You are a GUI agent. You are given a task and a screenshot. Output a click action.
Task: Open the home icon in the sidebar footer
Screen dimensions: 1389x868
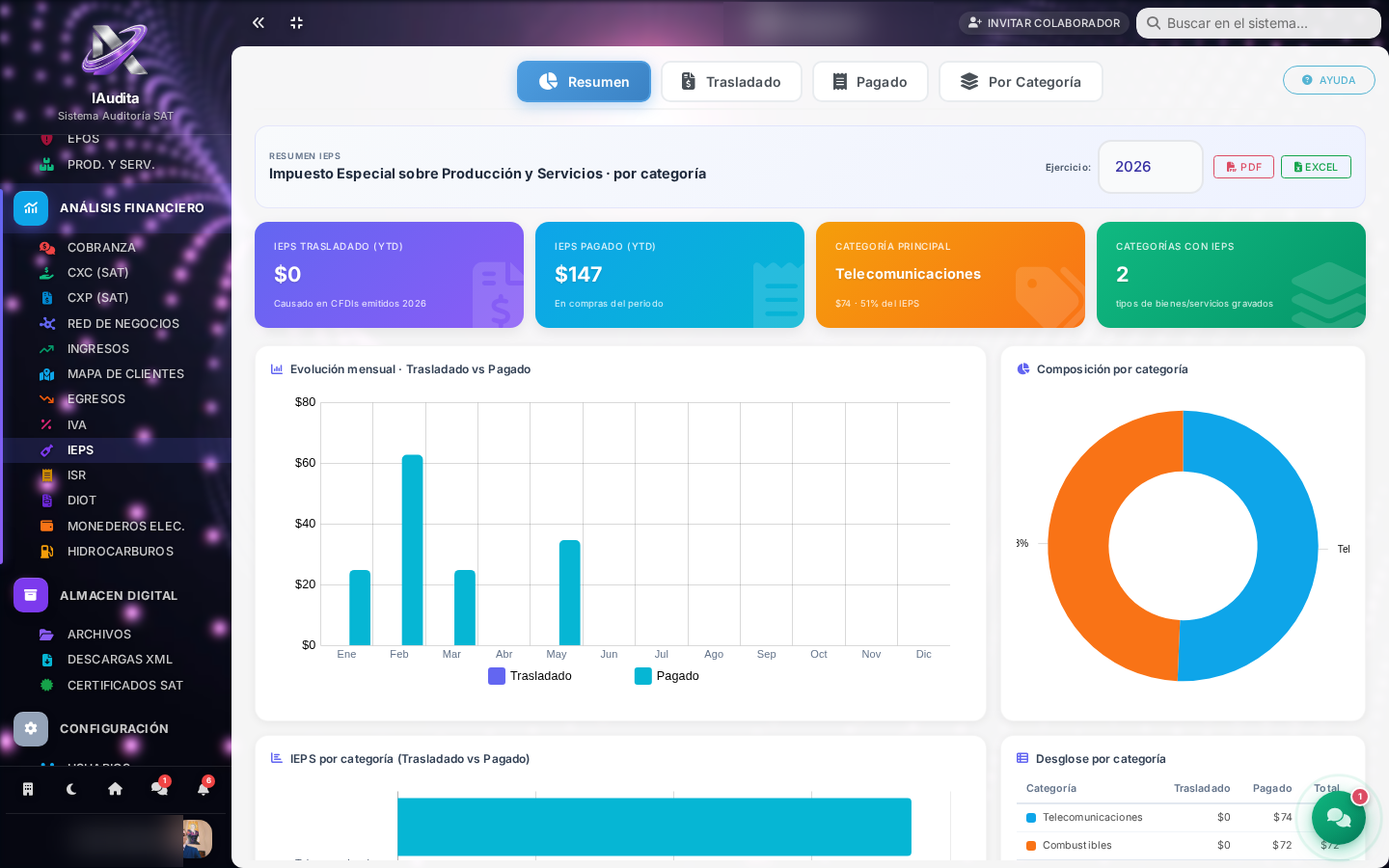point(115,789)
